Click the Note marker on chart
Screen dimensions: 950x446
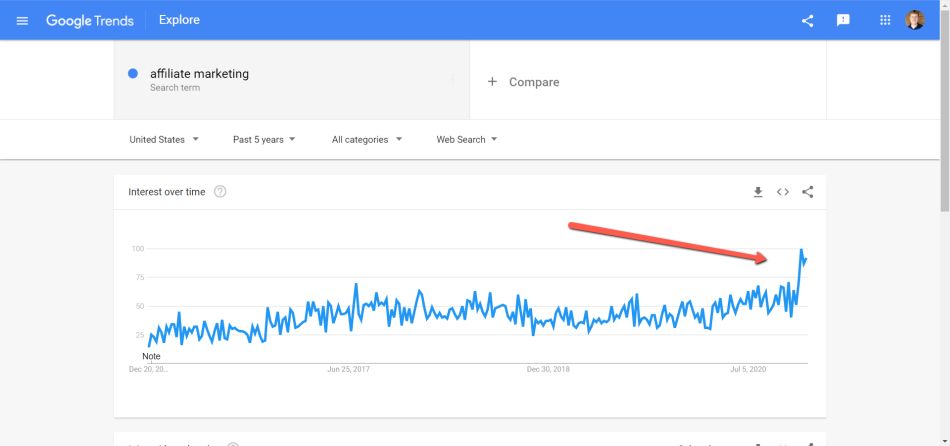click(151, 356)
